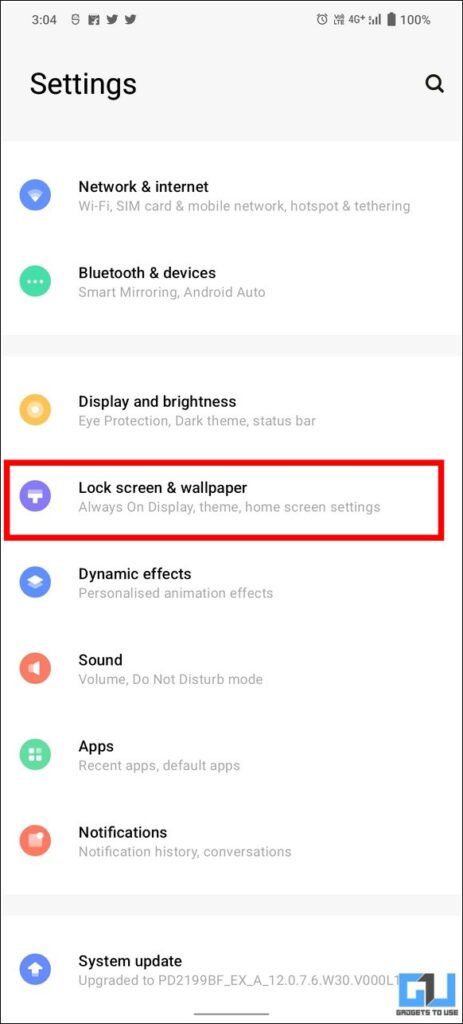Open Display and brightness settings
This screenshot has width=463, height=1024.
tap(231, 410)
